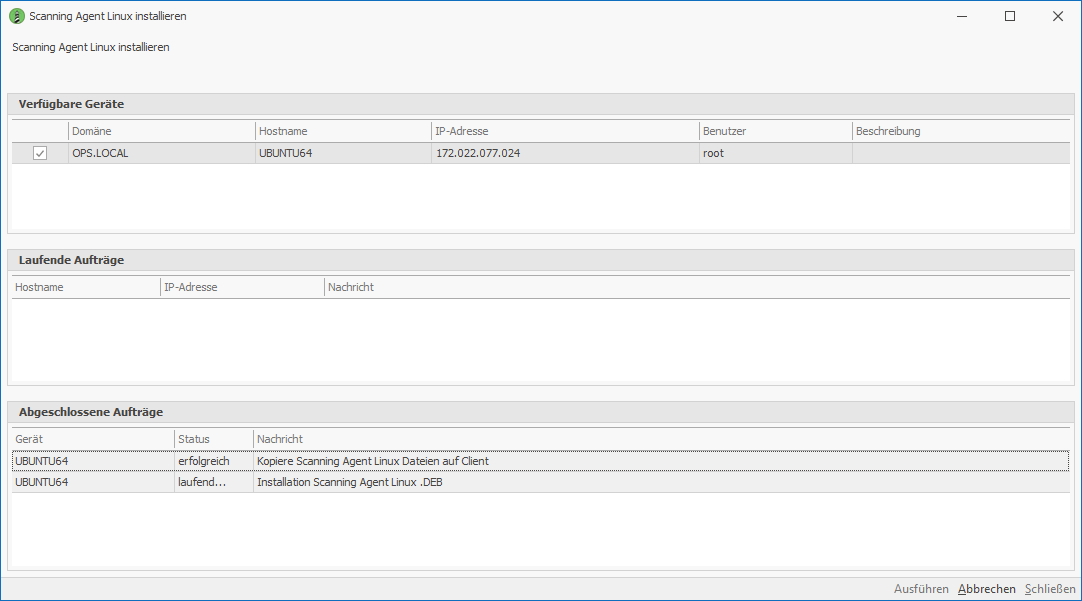The image size is (1082, 601).
Task: Click the root user cell
Action: click(x=713, y=153)
